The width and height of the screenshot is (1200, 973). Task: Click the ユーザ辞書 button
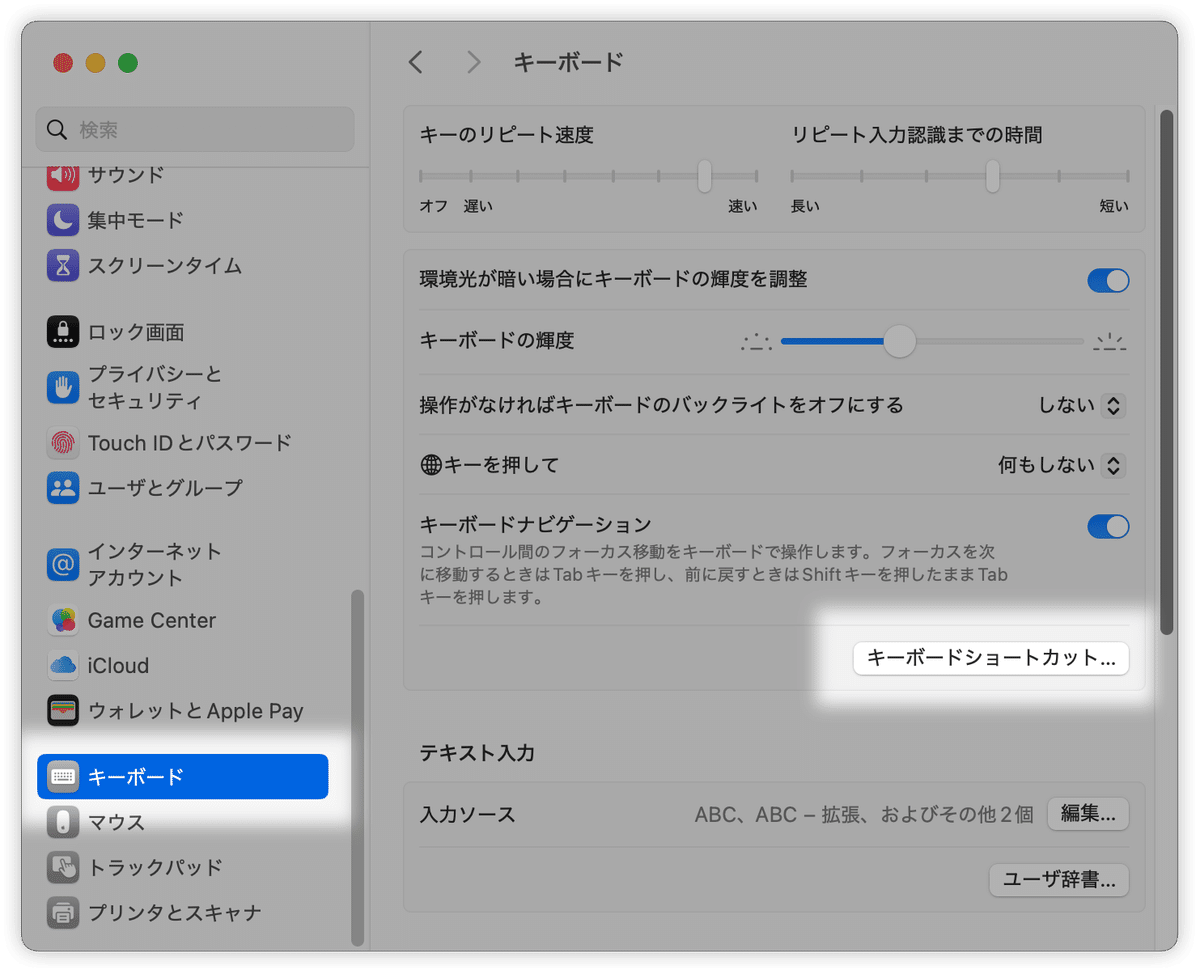(1058, 880)
